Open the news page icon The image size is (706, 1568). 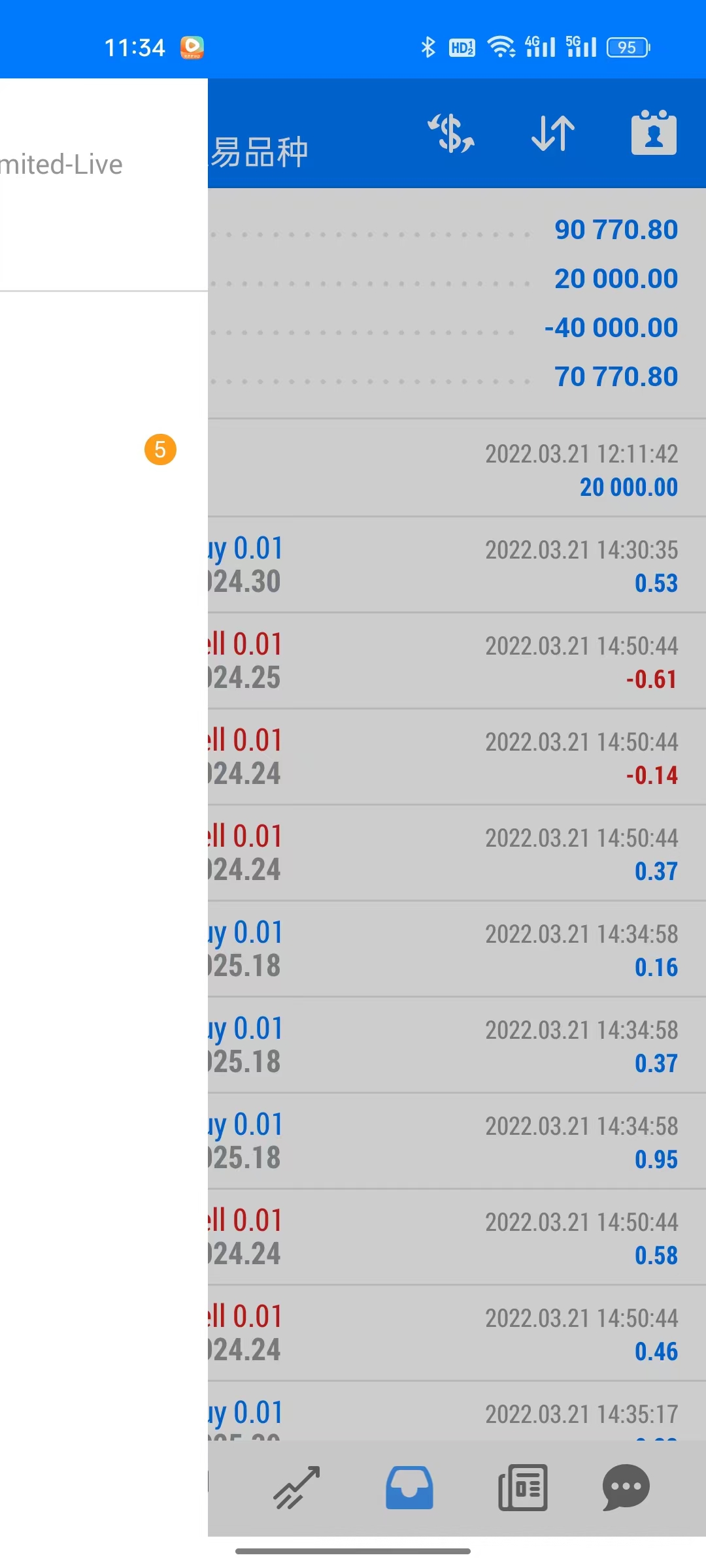click(x=522, y=1487)
